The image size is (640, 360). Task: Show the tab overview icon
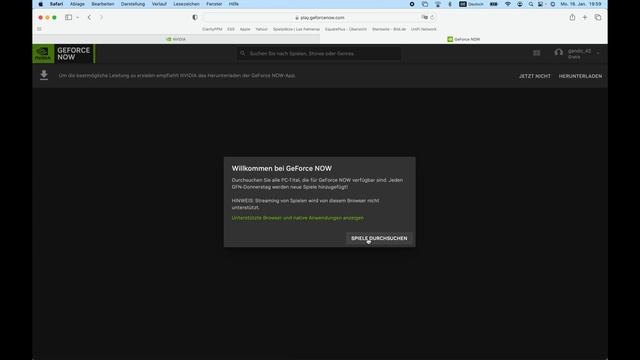coord(598,18)
